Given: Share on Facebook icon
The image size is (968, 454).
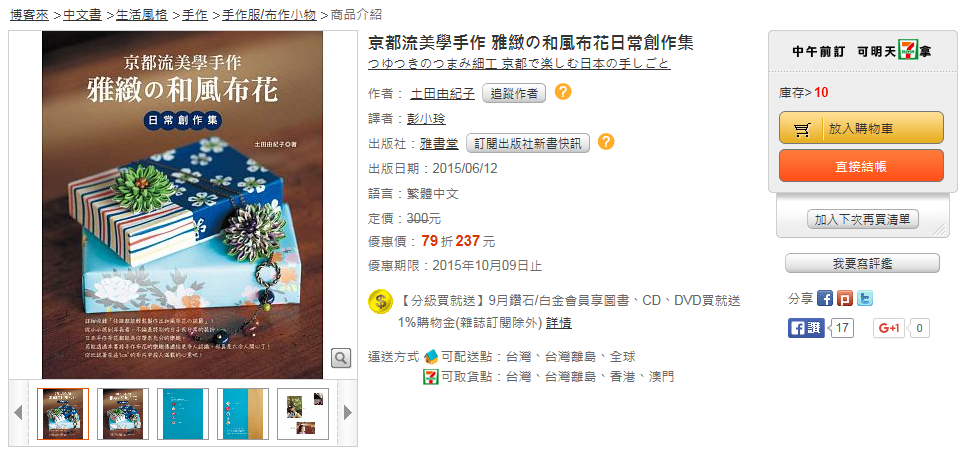Looking at the screenshot, I should pyautogui.click(x=825, y=299).
